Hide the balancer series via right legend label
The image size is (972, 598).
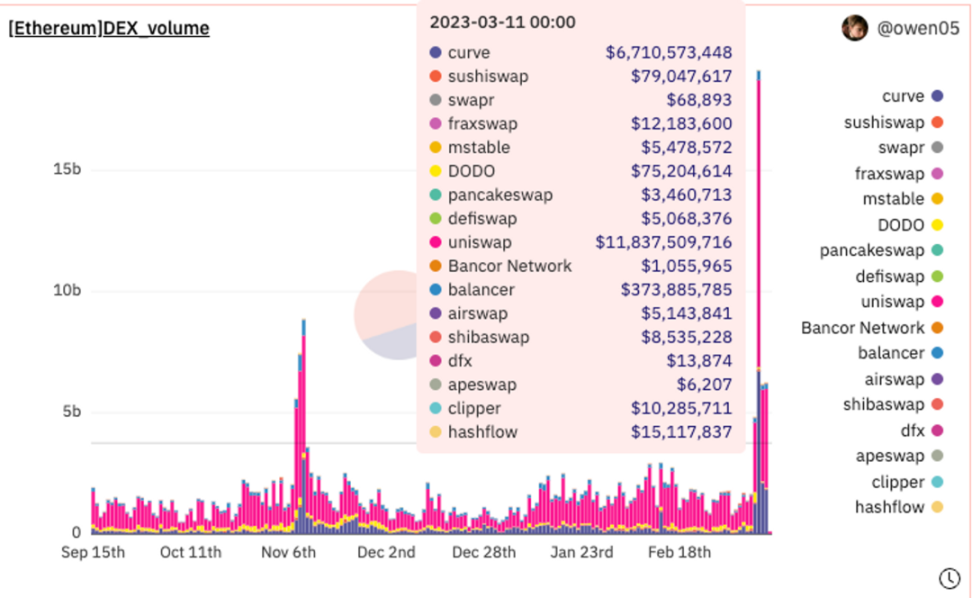point(891,353)
